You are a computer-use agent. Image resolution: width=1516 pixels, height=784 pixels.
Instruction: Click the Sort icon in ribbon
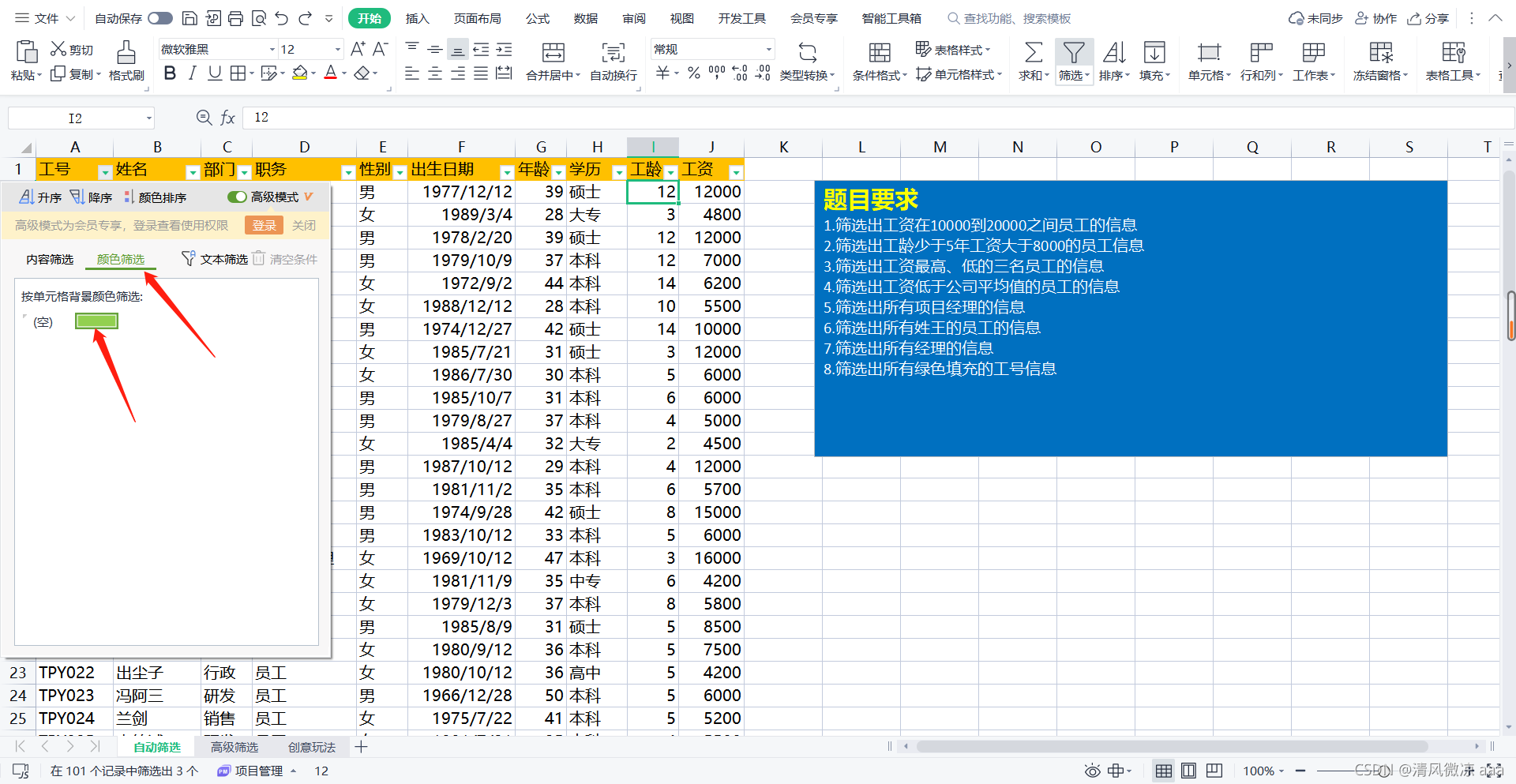pos(1114,53)
